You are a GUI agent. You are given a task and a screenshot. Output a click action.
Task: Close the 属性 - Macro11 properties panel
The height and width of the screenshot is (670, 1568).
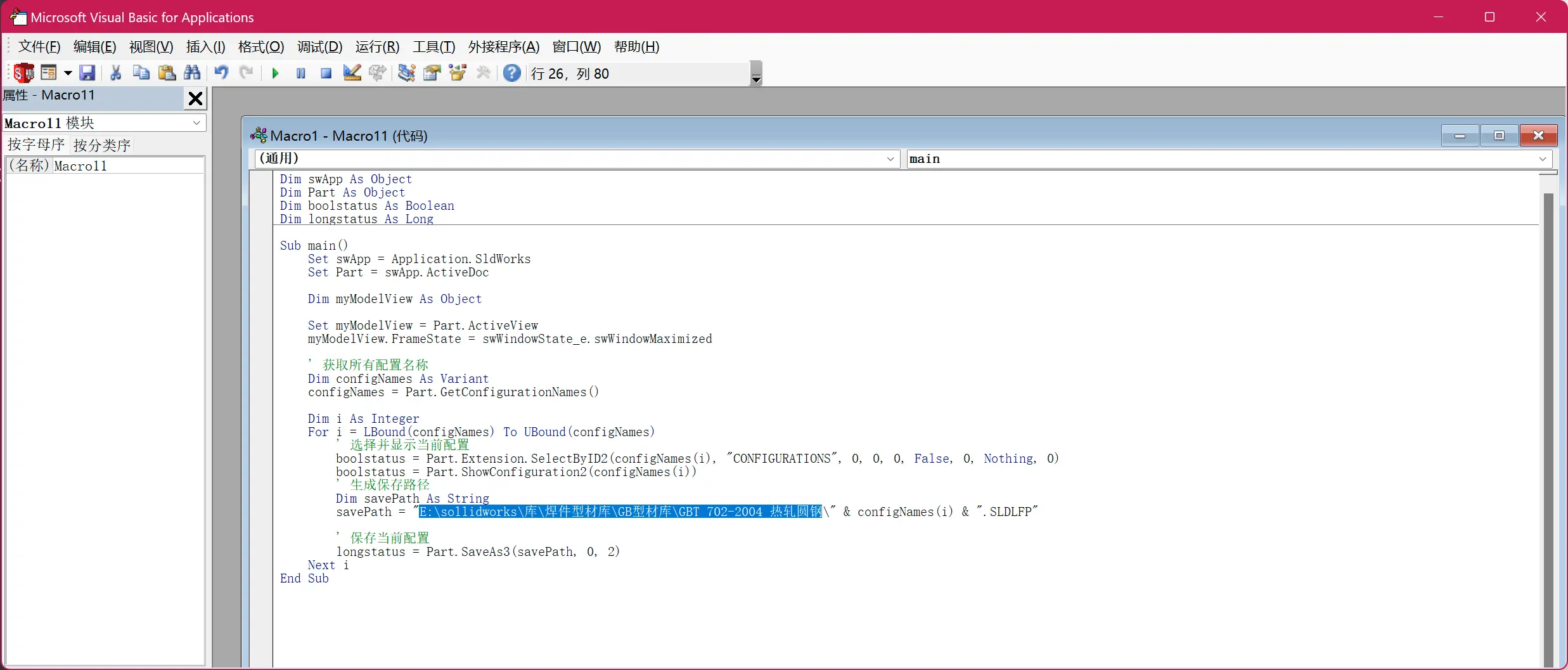[x=196, y=98]
